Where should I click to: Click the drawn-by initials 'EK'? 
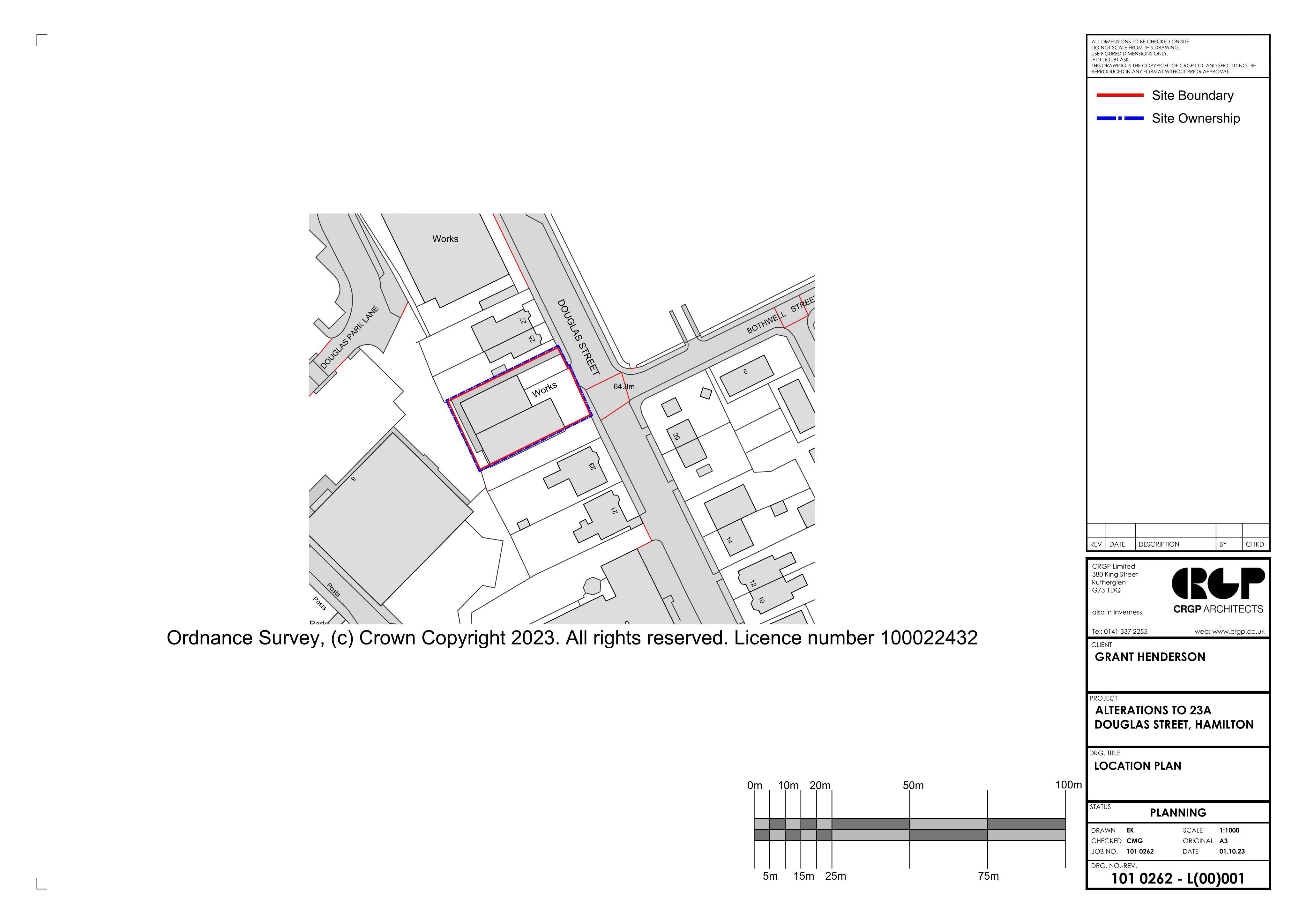pyautogui.click(x=1130, y=831)
